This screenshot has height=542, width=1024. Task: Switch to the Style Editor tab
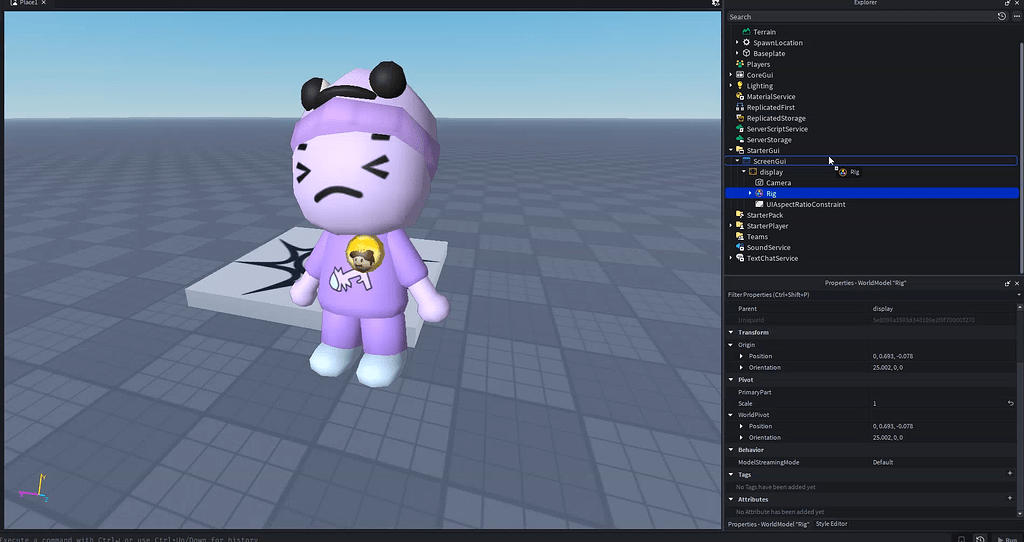point(831,524)
